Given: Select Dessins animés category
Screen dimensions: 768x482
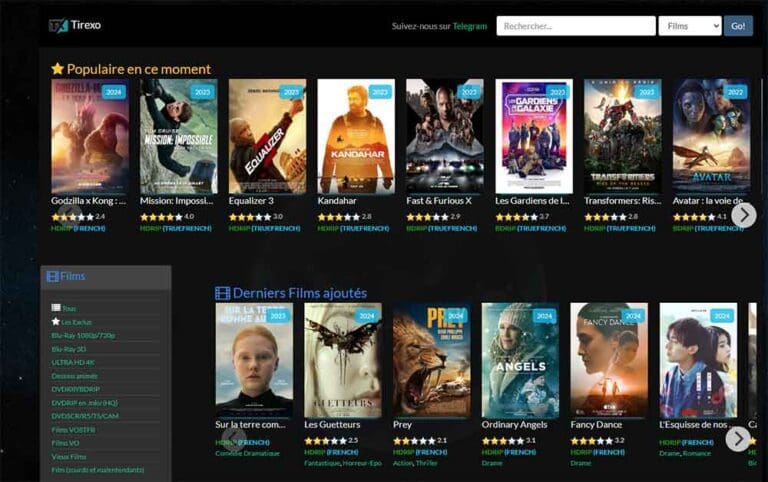Looking at the screenshot, I should pyautogui.click(x=74, y=376).
